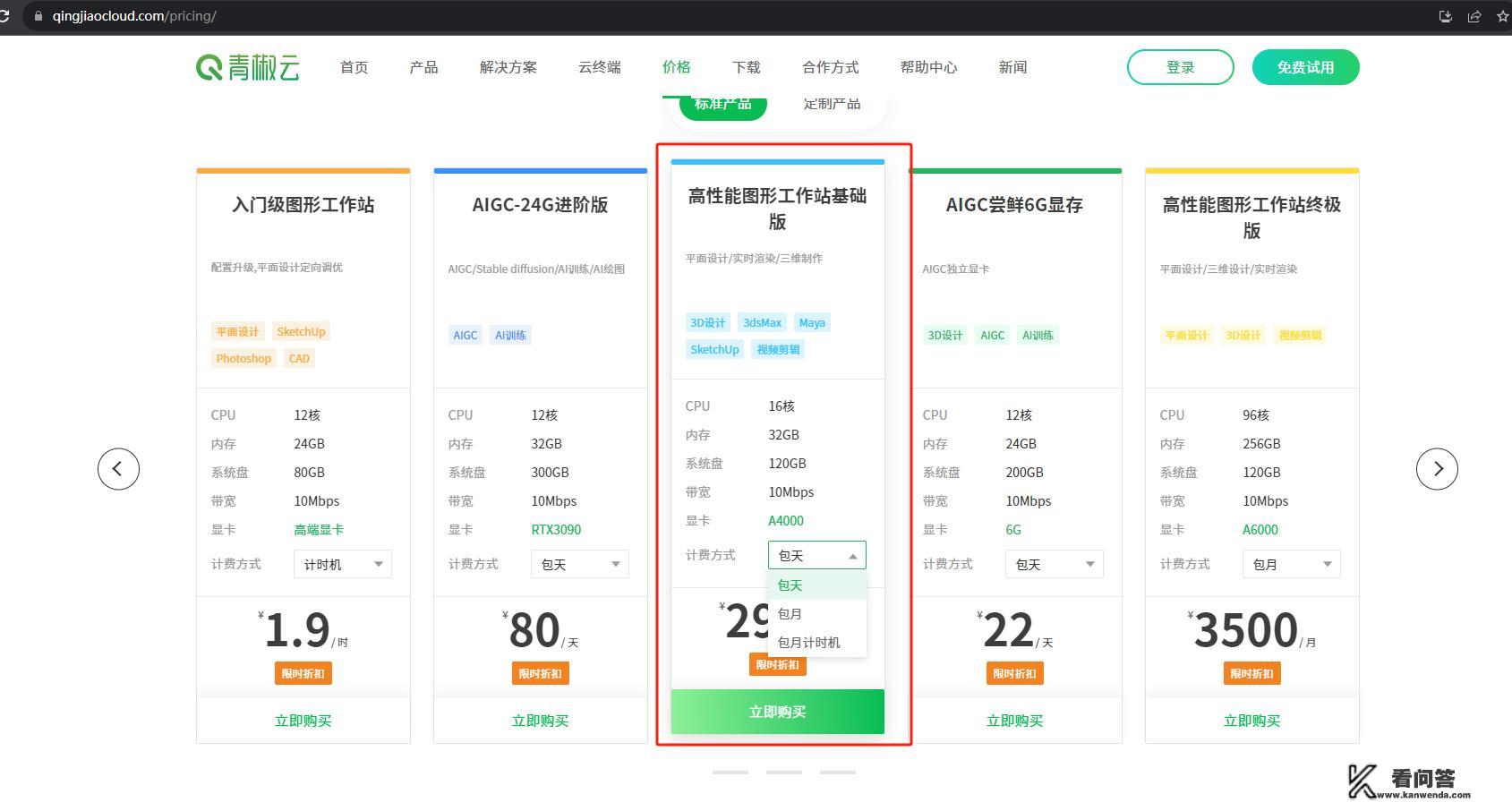Click orange SketchUp tag in 入门级 card

pyautogui.click(x=301, y=332)
